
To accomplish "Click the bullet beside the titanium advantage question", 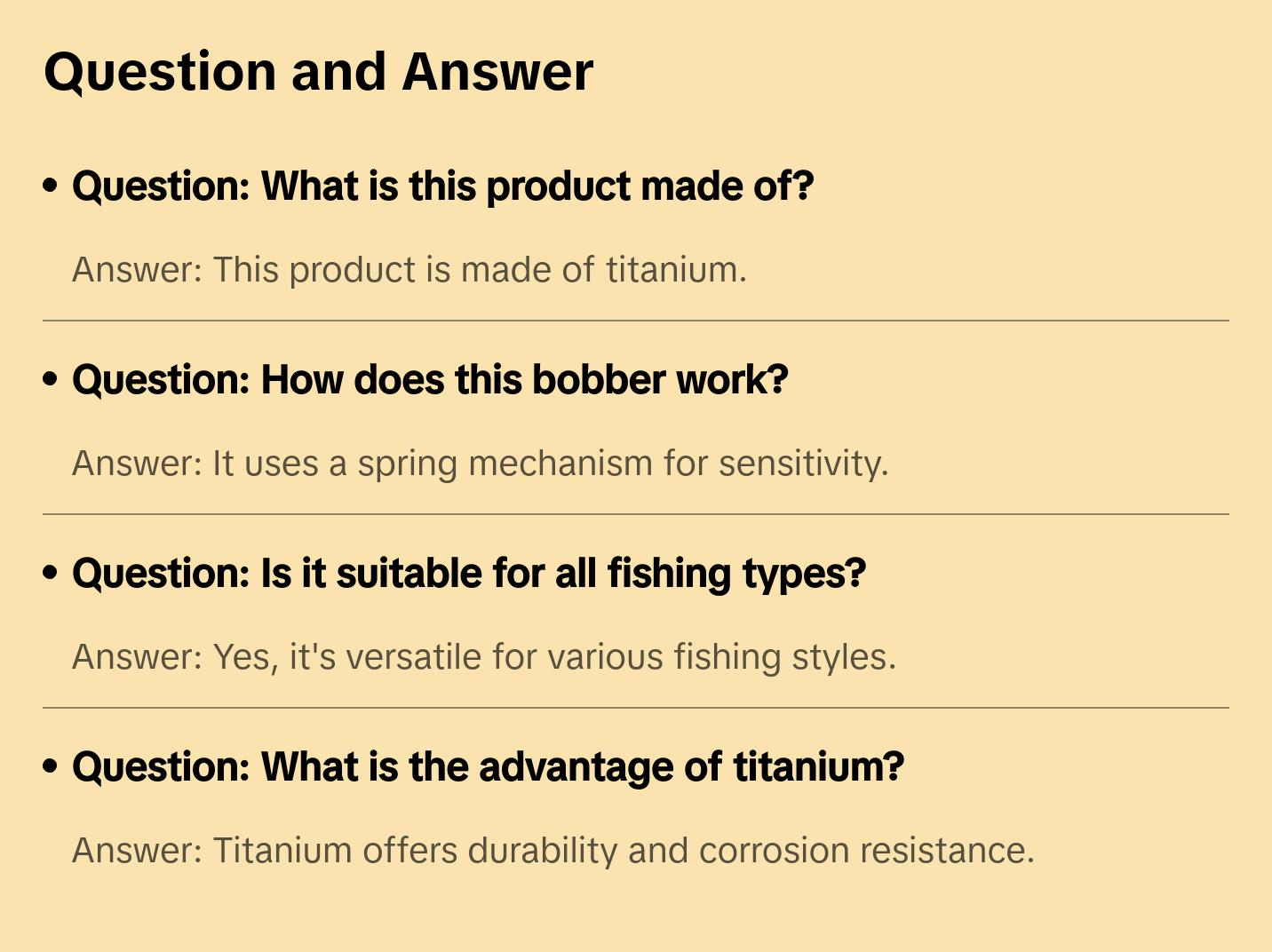I will 51,767.
